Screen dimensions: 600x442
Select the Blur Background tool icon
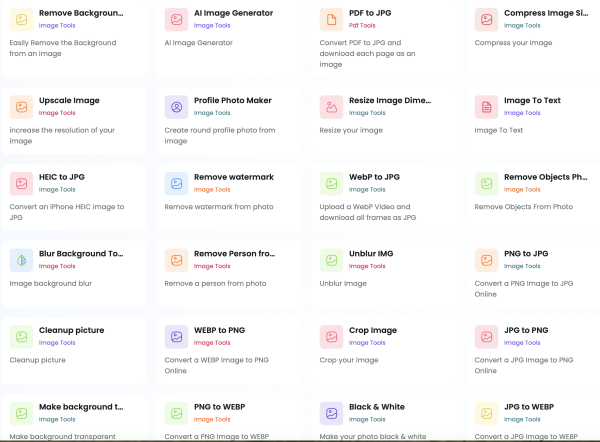click(22, 260)
